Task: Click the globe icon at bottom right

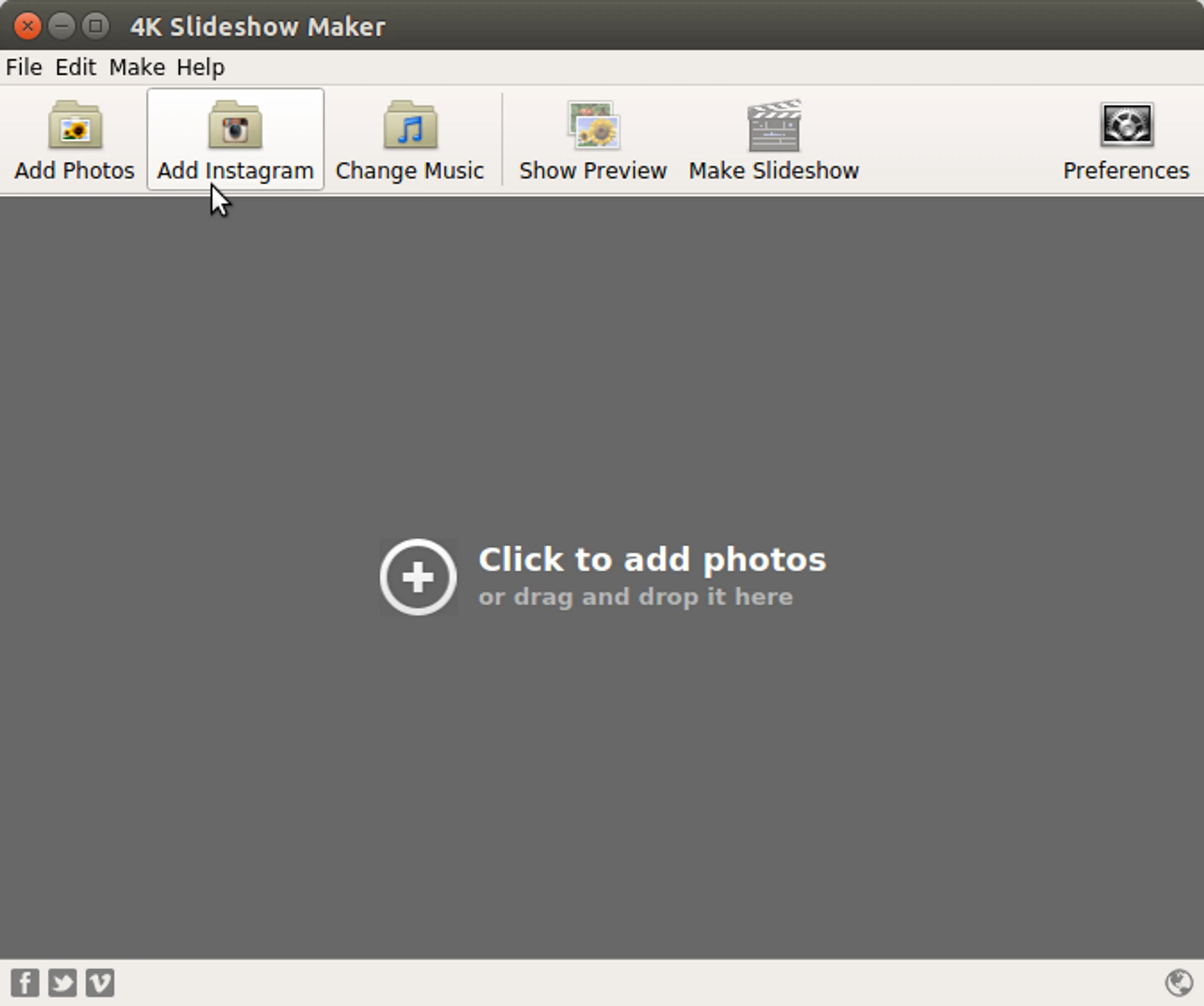Action: pos(1179,983)
